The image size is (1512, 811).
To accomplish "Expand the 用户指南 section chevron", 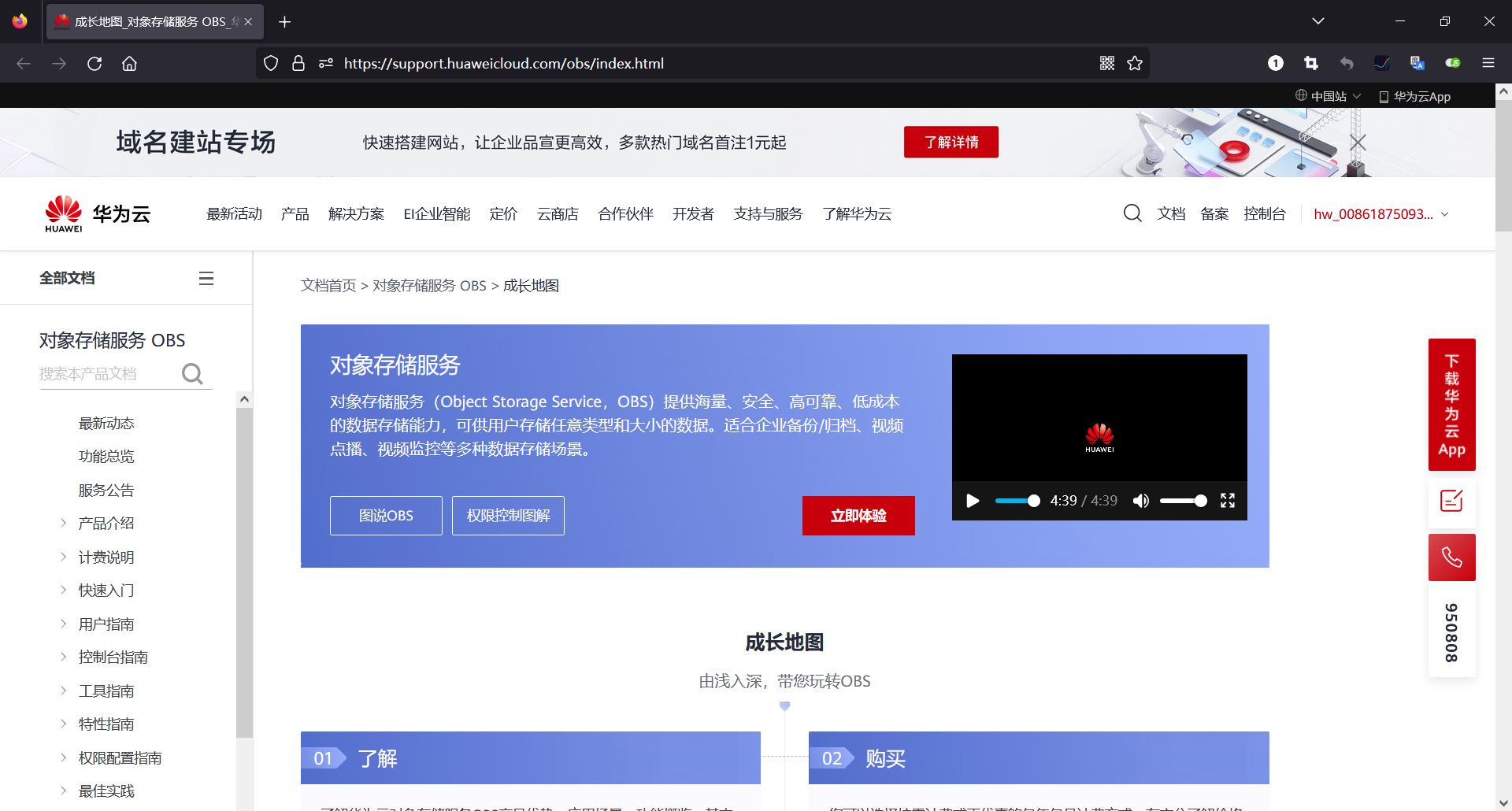I will [64, 623].
